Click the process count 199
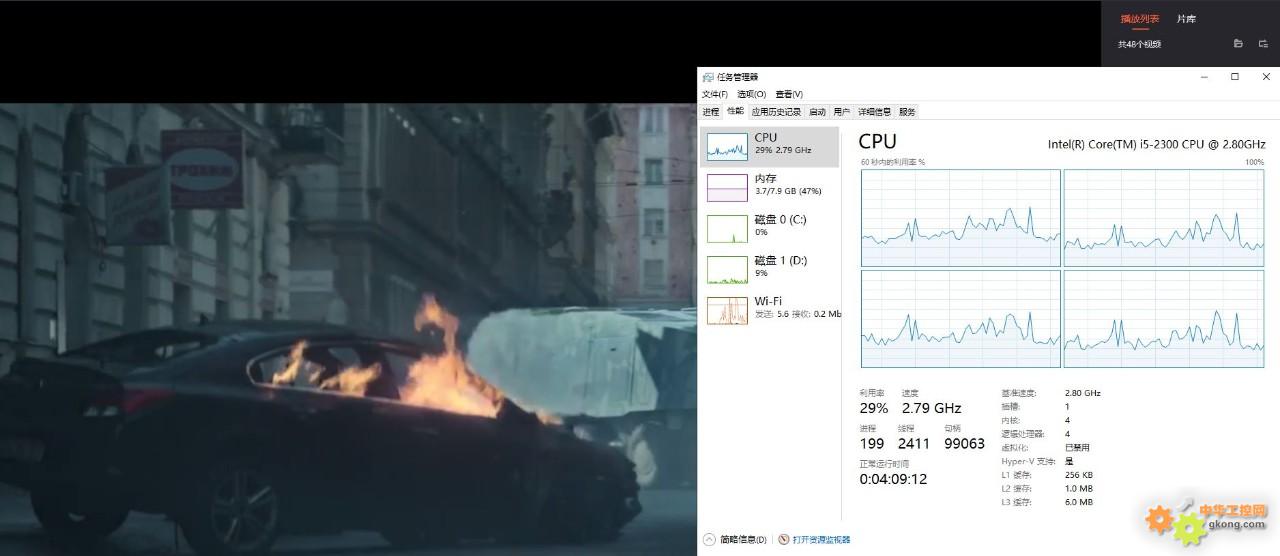This screenshot has height=556, width=1280. [872, 443]
